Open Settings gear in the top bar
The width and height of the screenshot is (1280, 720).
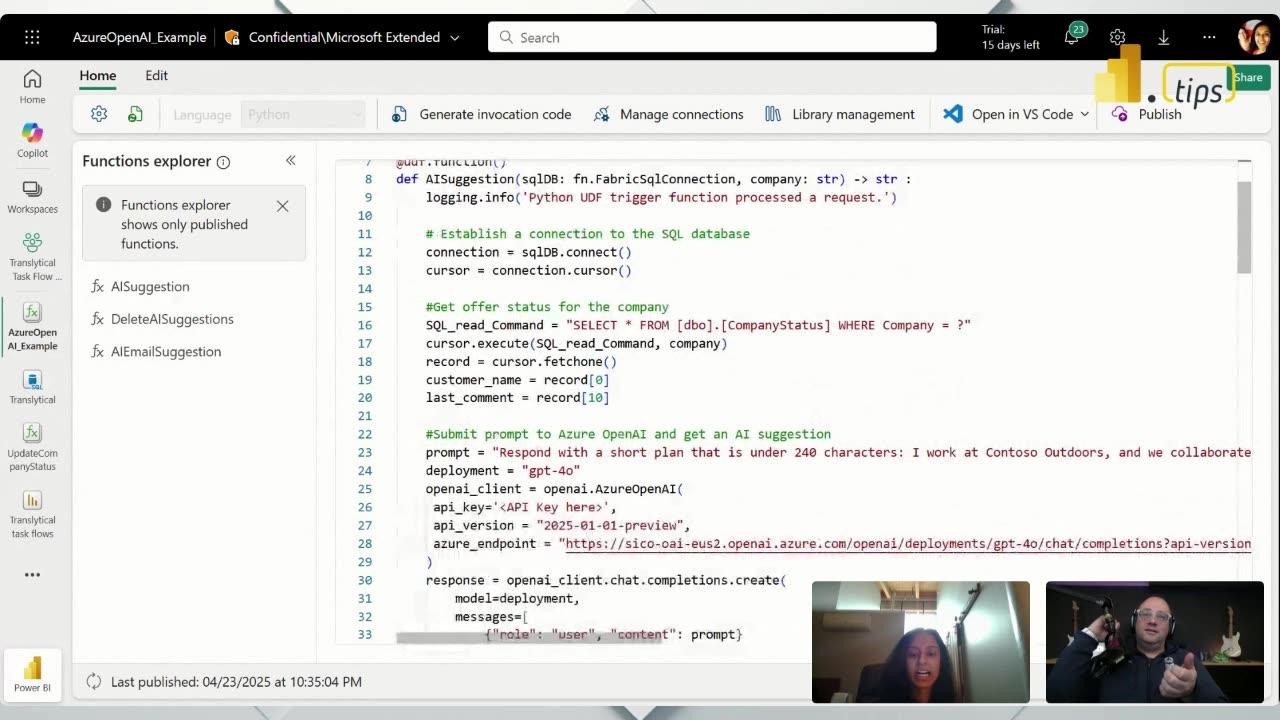coord(1117,37)
